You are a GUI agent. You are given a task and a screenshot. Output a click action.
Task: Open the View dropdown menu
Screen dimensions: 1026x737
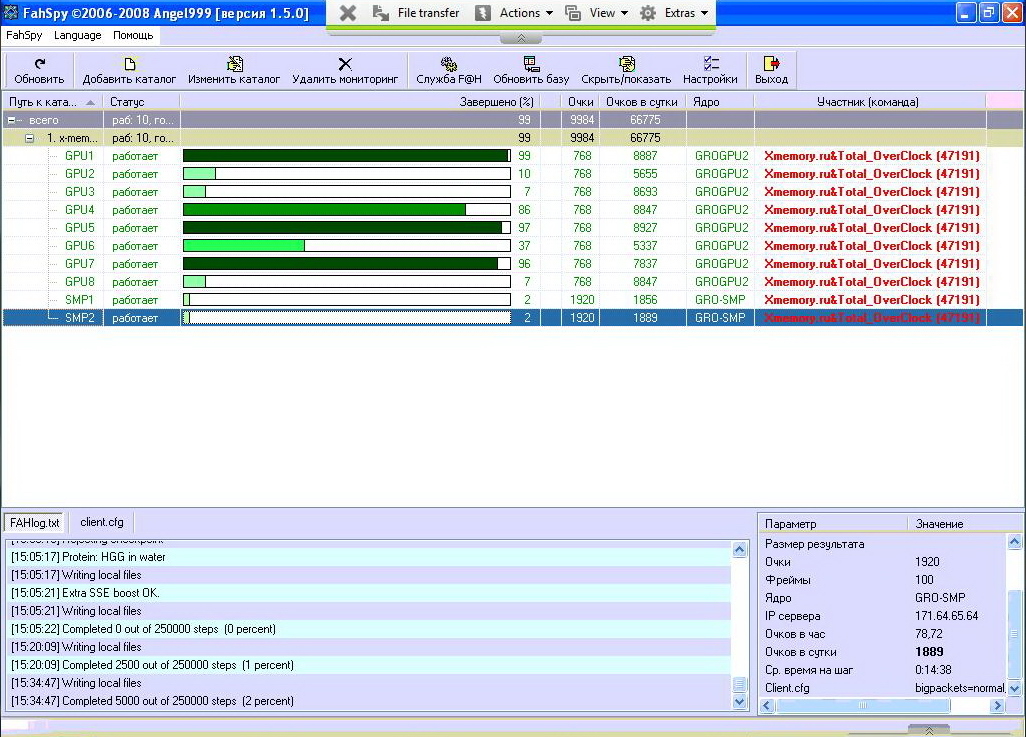coord(597,13)
